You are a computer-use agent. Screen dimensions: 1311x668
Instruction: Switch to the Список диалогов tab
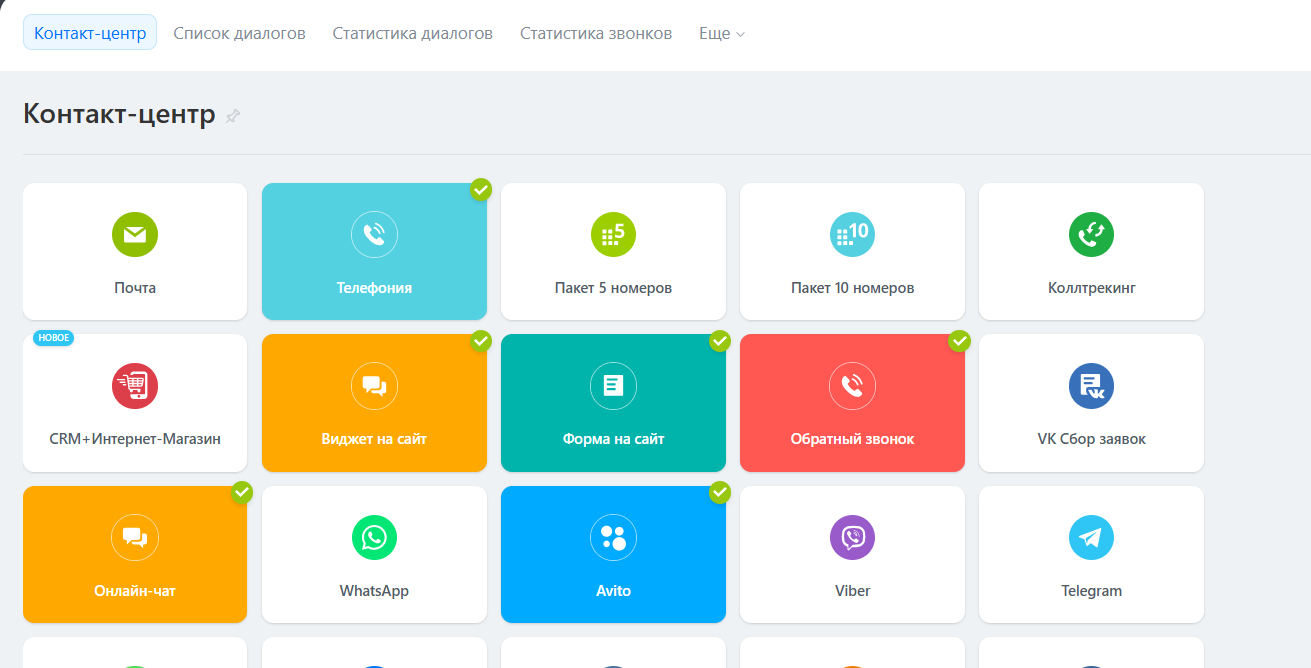[239, 33]
